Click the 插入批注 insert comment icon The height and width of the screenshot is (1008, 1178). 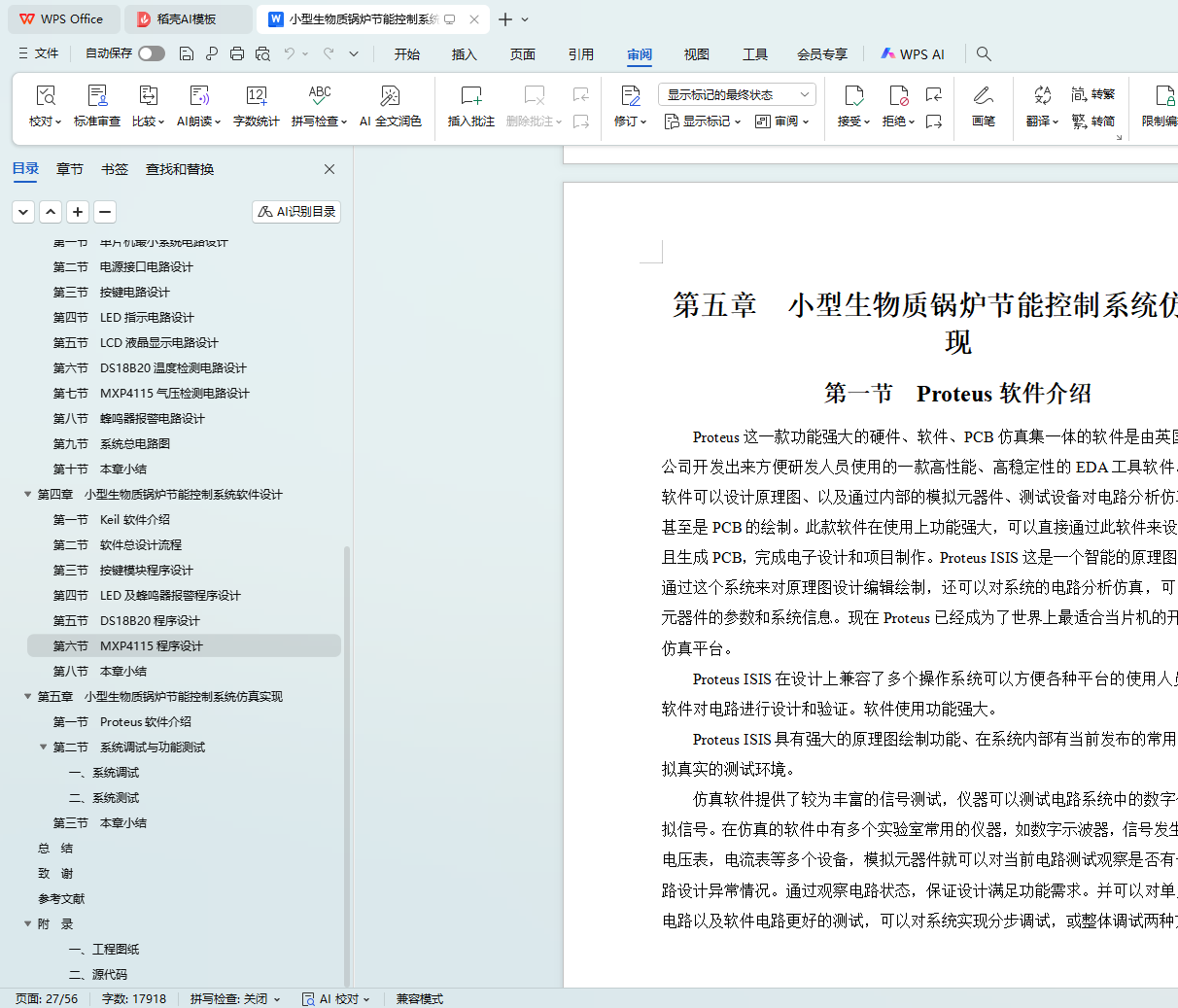tap(470, 96)
